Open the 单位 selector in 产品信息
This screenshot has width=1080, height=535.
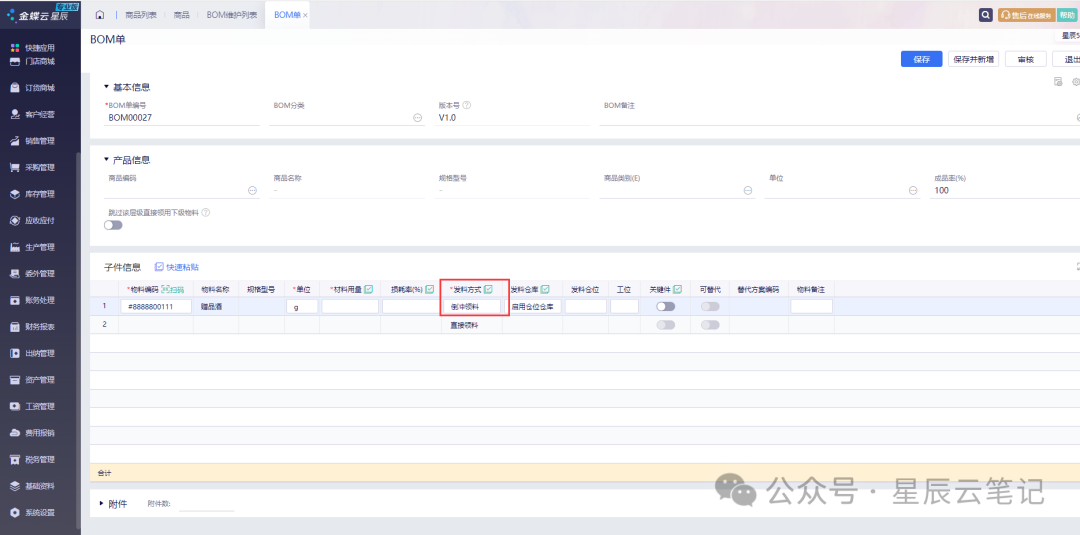[913, 190]
